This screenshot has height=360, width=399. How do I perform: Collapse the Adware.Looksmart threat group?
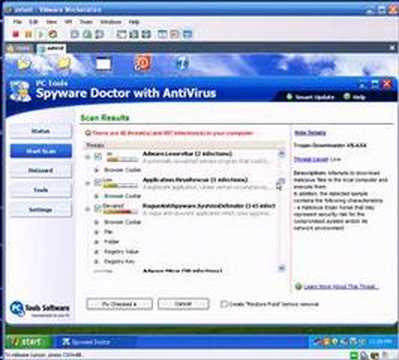[x=88, y=157]
